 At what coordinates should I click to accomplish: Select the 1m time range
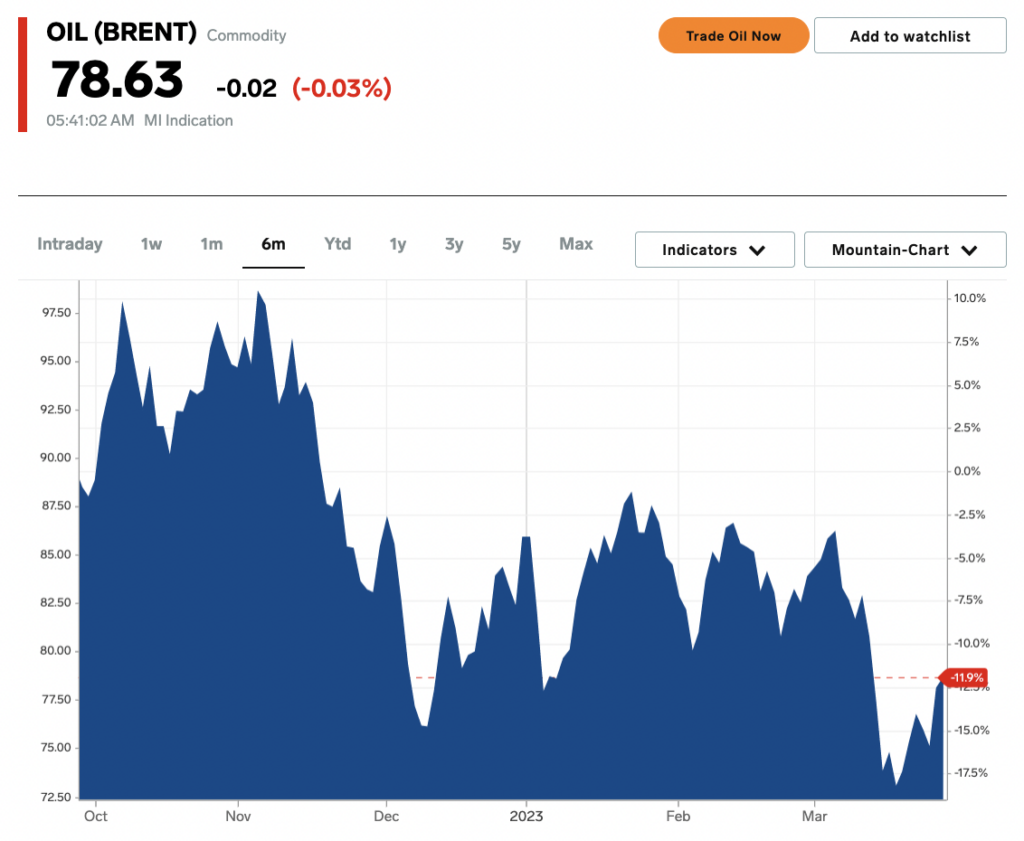click(x=212, y=244)
